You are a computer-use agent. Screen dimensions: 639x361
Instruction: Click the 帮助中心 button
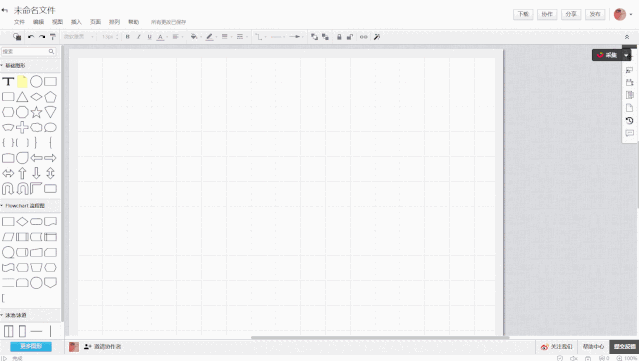(593, 347)
